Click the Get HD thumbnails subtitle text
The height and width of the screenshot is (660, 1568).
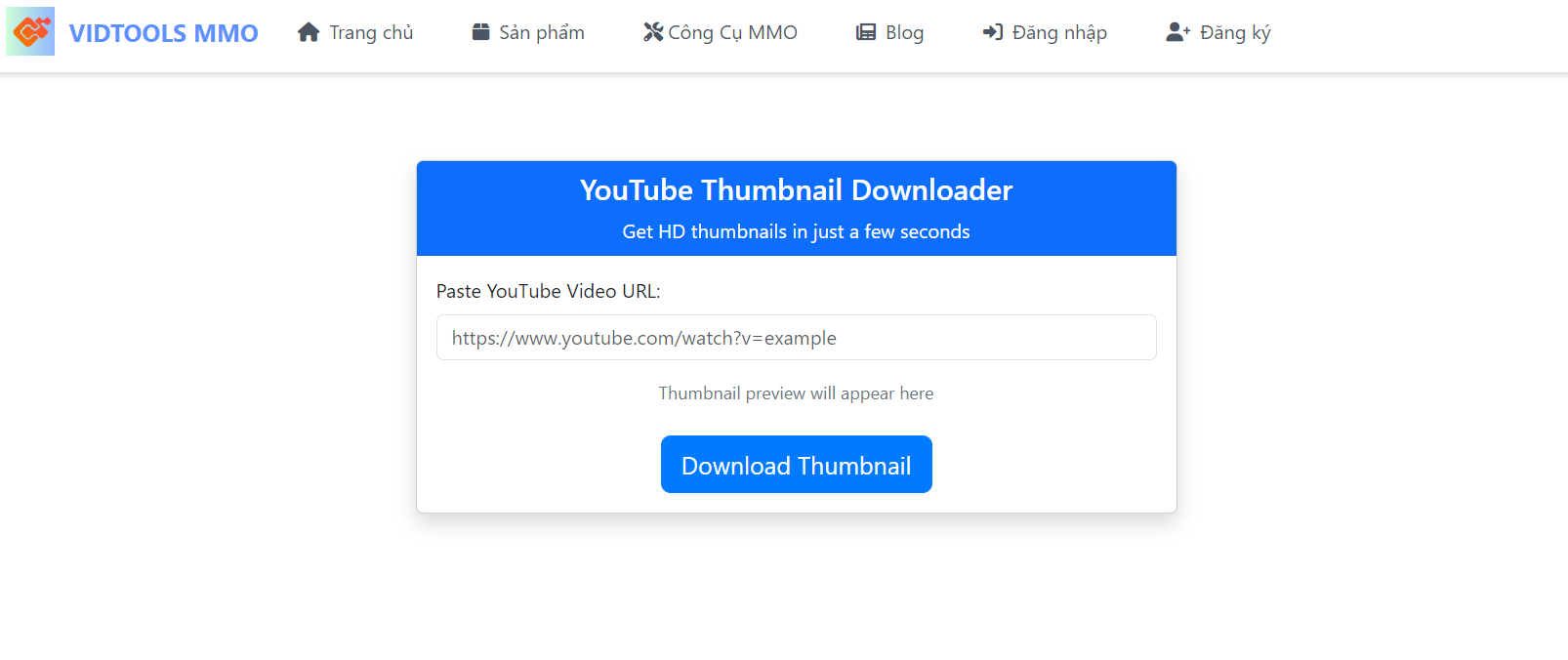pyautogui.click(x=797, y=231)
